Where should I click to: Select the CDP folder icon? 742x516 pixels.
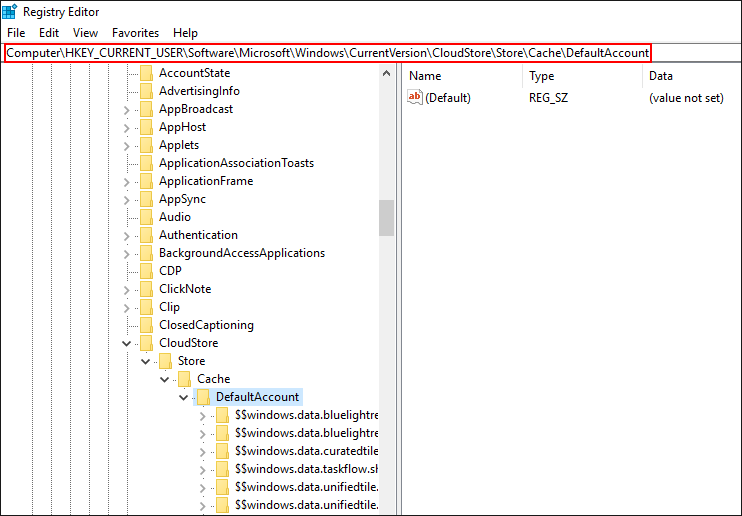147,271
